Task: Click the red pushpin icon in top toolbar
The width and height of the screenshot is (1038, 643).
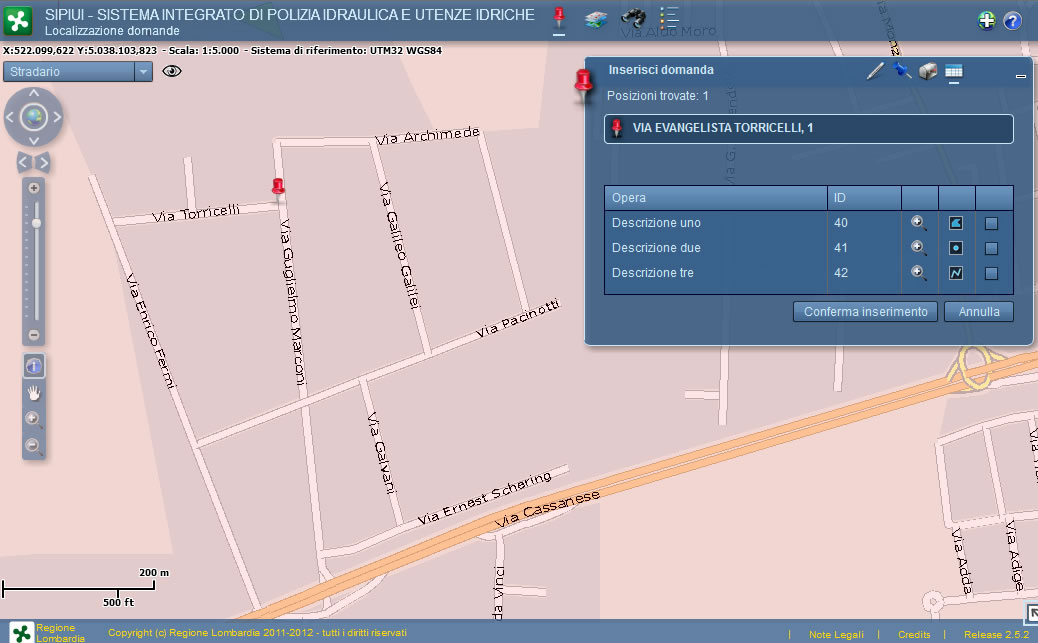Action: point(559,17)
